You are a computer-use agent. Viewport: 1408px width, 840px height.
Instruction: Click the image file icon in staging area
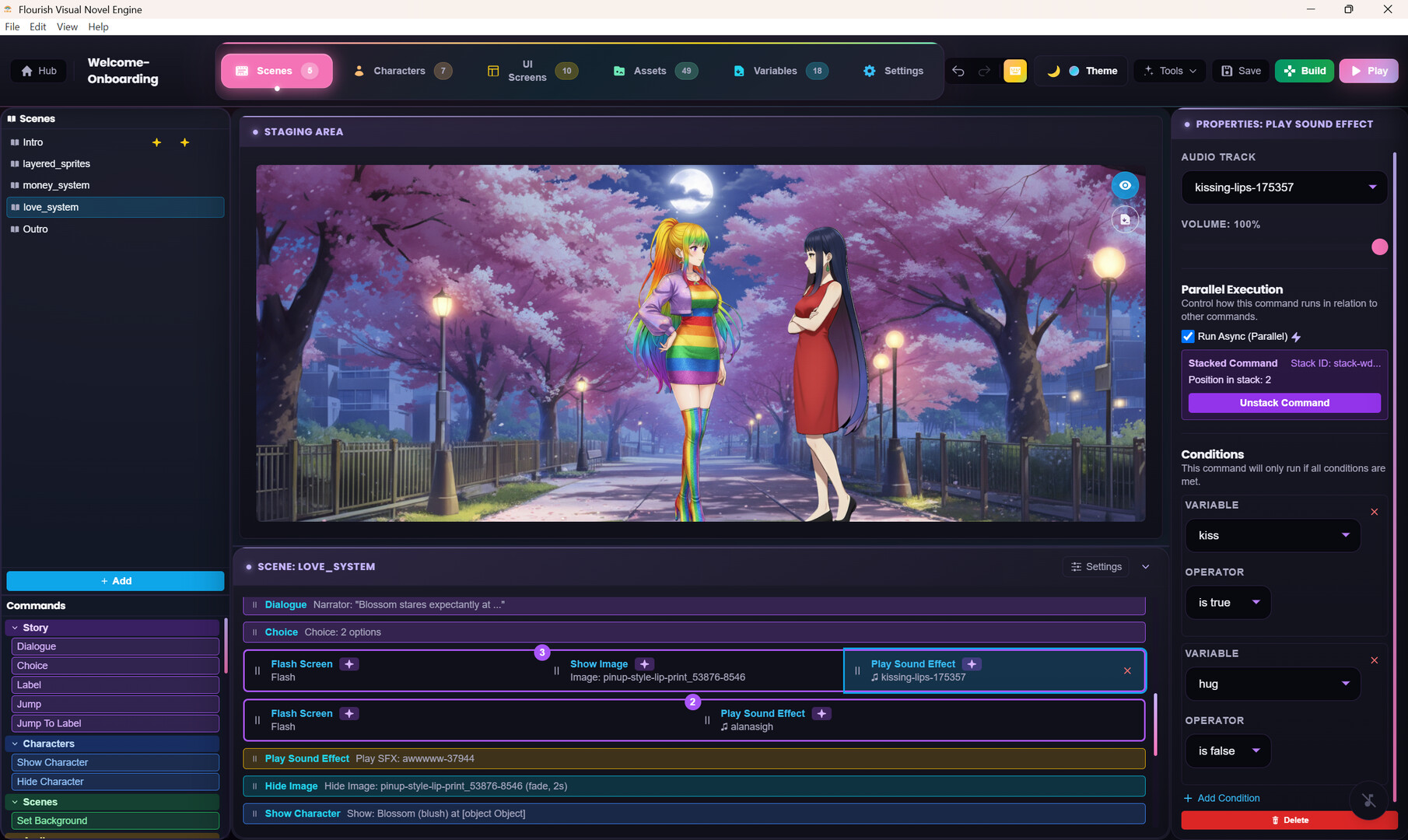coord(1125,219)
